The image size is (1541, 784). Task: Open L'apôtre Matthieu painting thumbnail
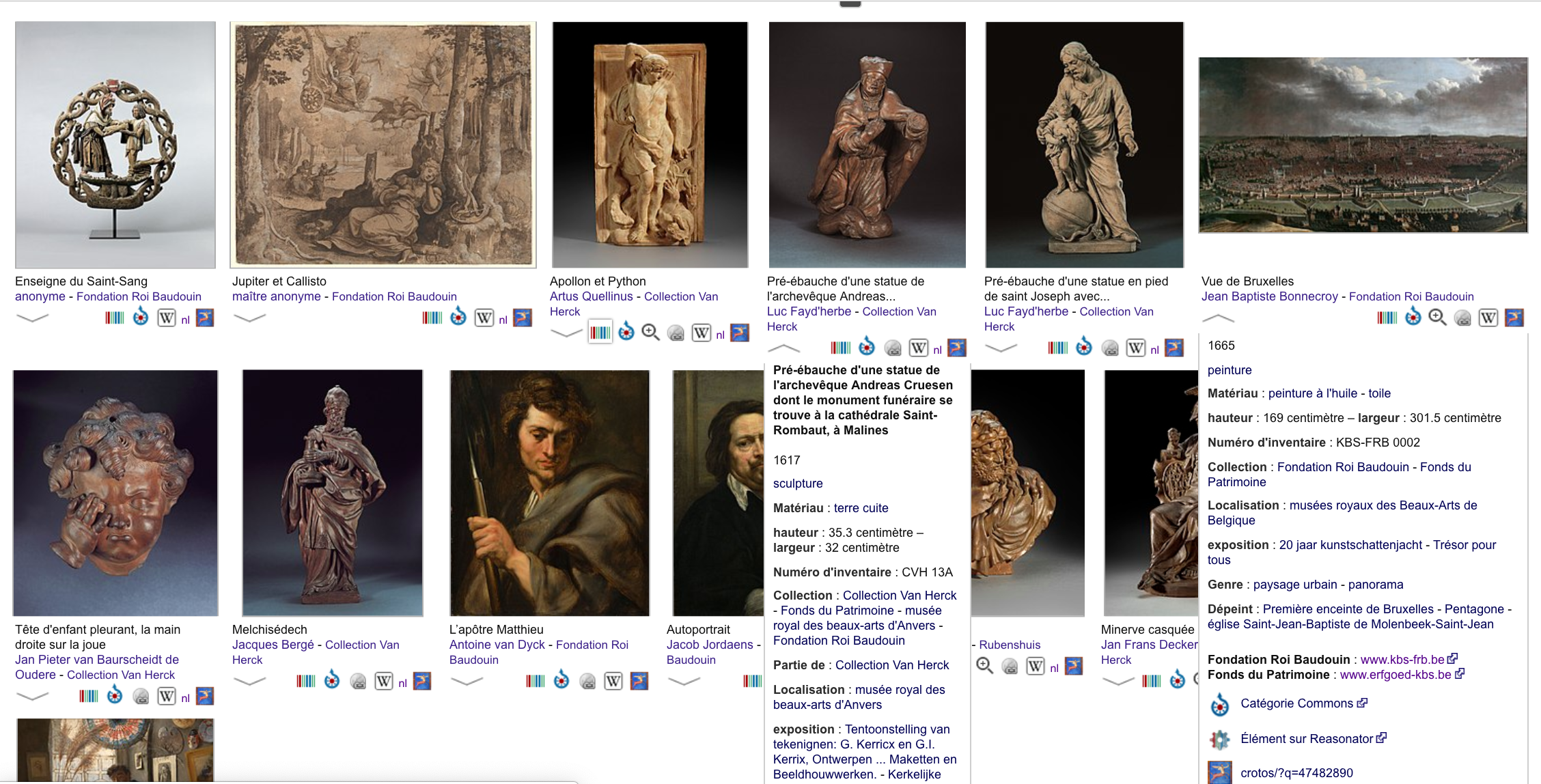(x=549, y=493)
